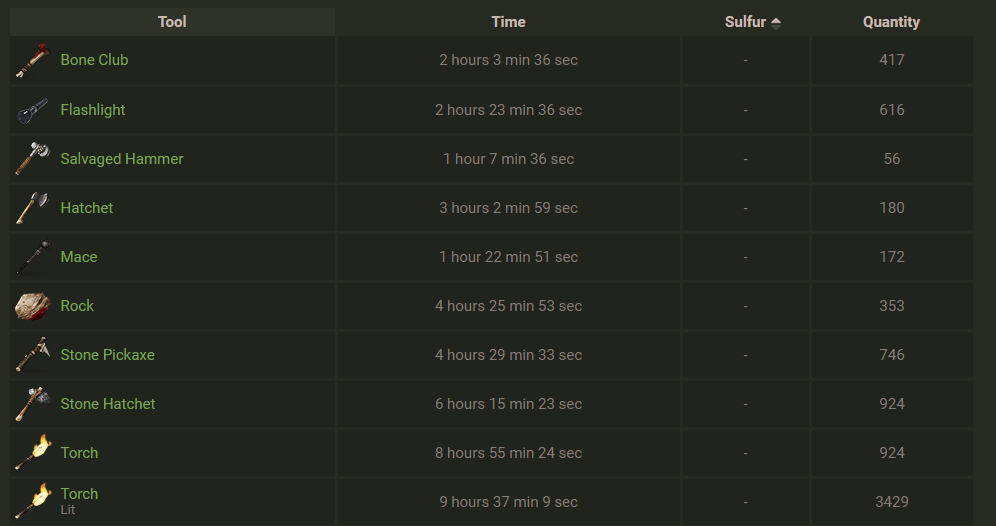
Task: Click the Rock item icon
Action: point(32,306)
